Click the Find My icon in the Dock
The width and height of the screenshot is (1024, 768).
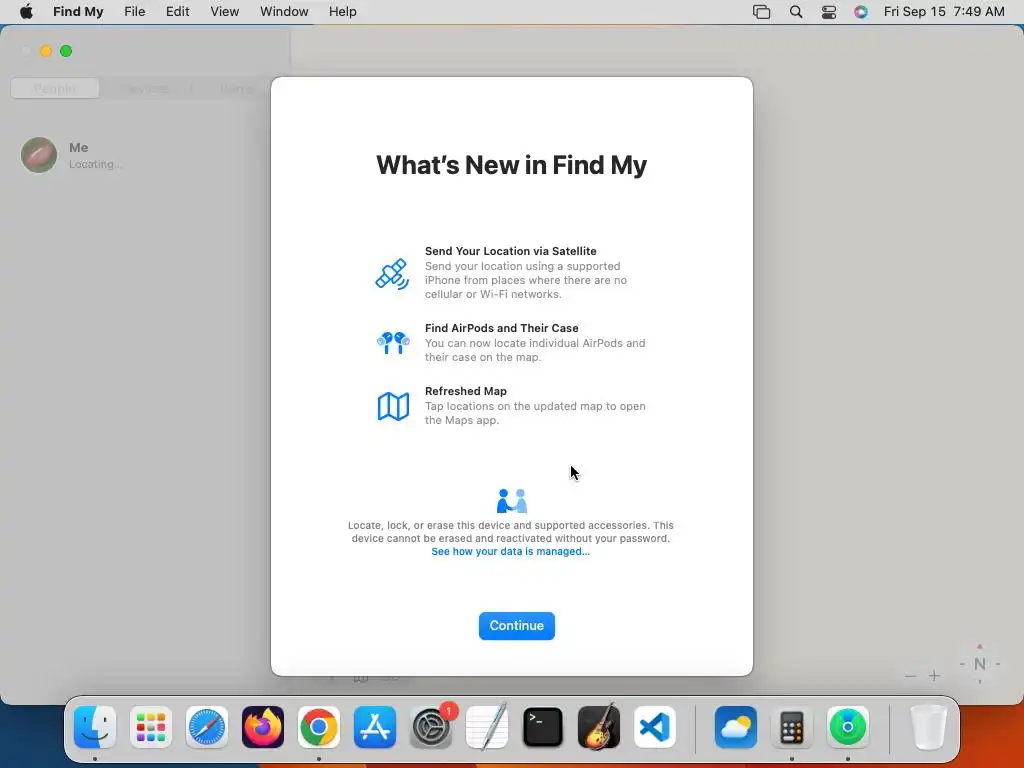click(848, 727)
